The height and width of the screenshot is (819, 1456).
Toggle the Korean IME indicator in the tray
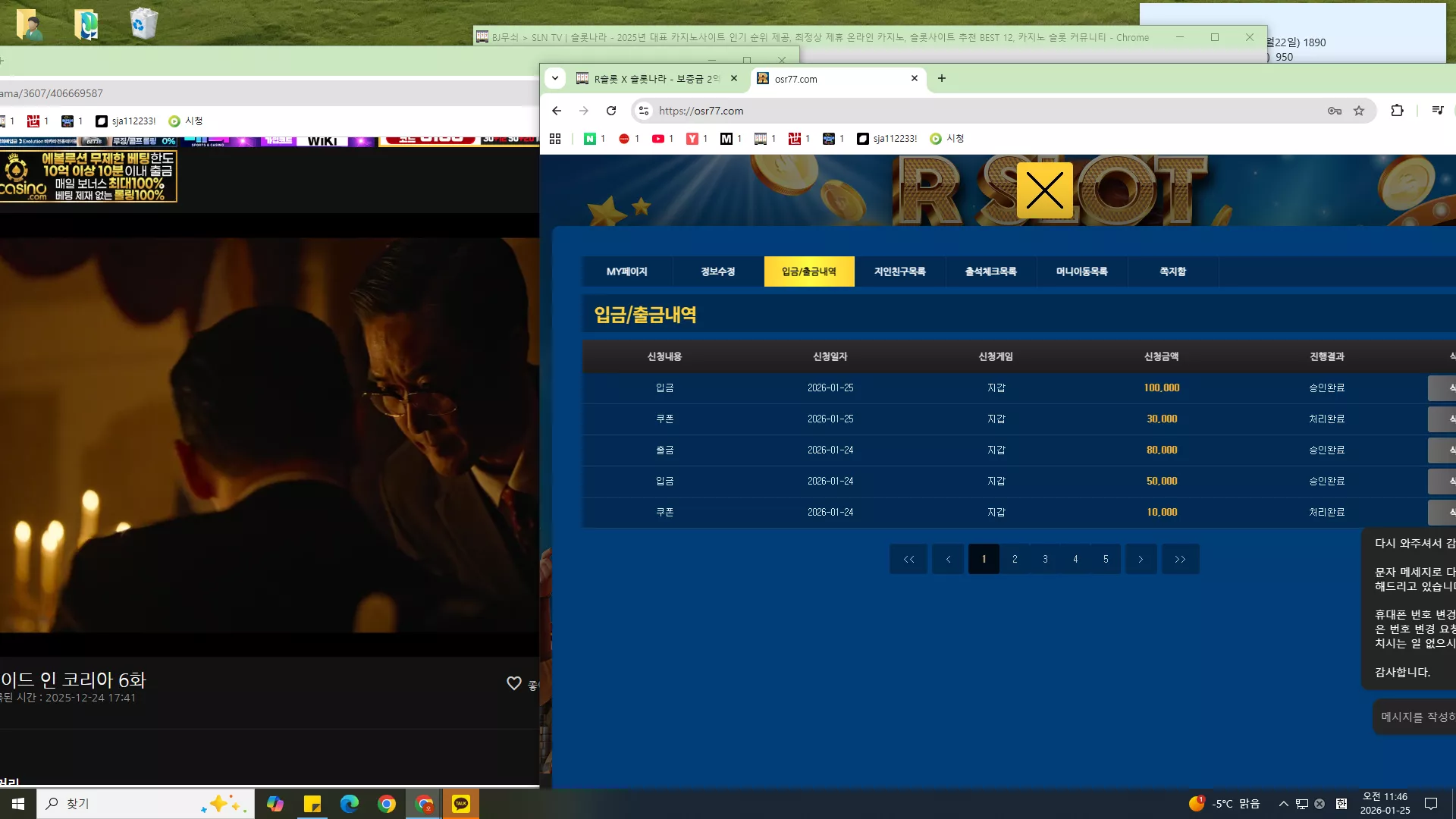1341,804
